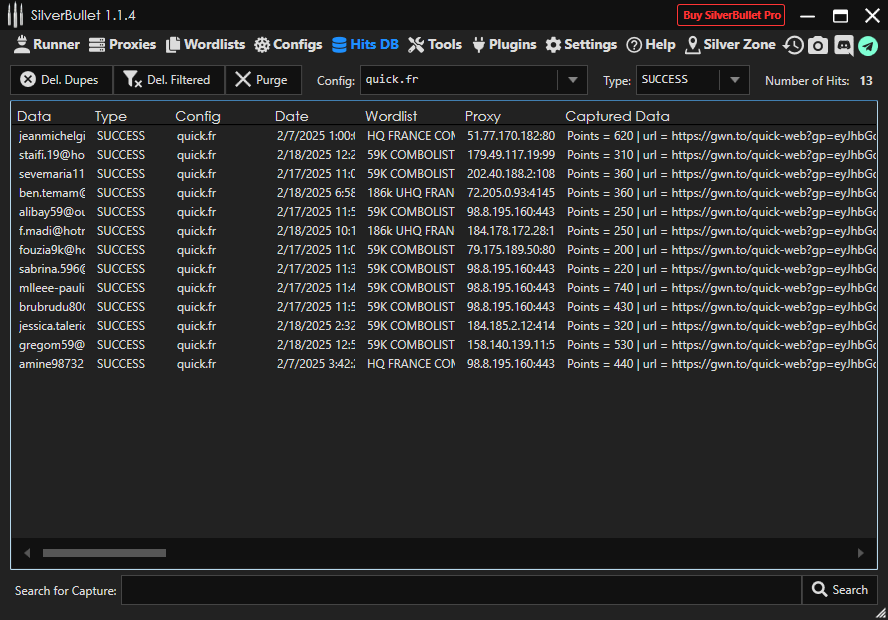Screen dimensions: 888x620
Task: Click the camera screenshot icon
Action: pos(818,45)
